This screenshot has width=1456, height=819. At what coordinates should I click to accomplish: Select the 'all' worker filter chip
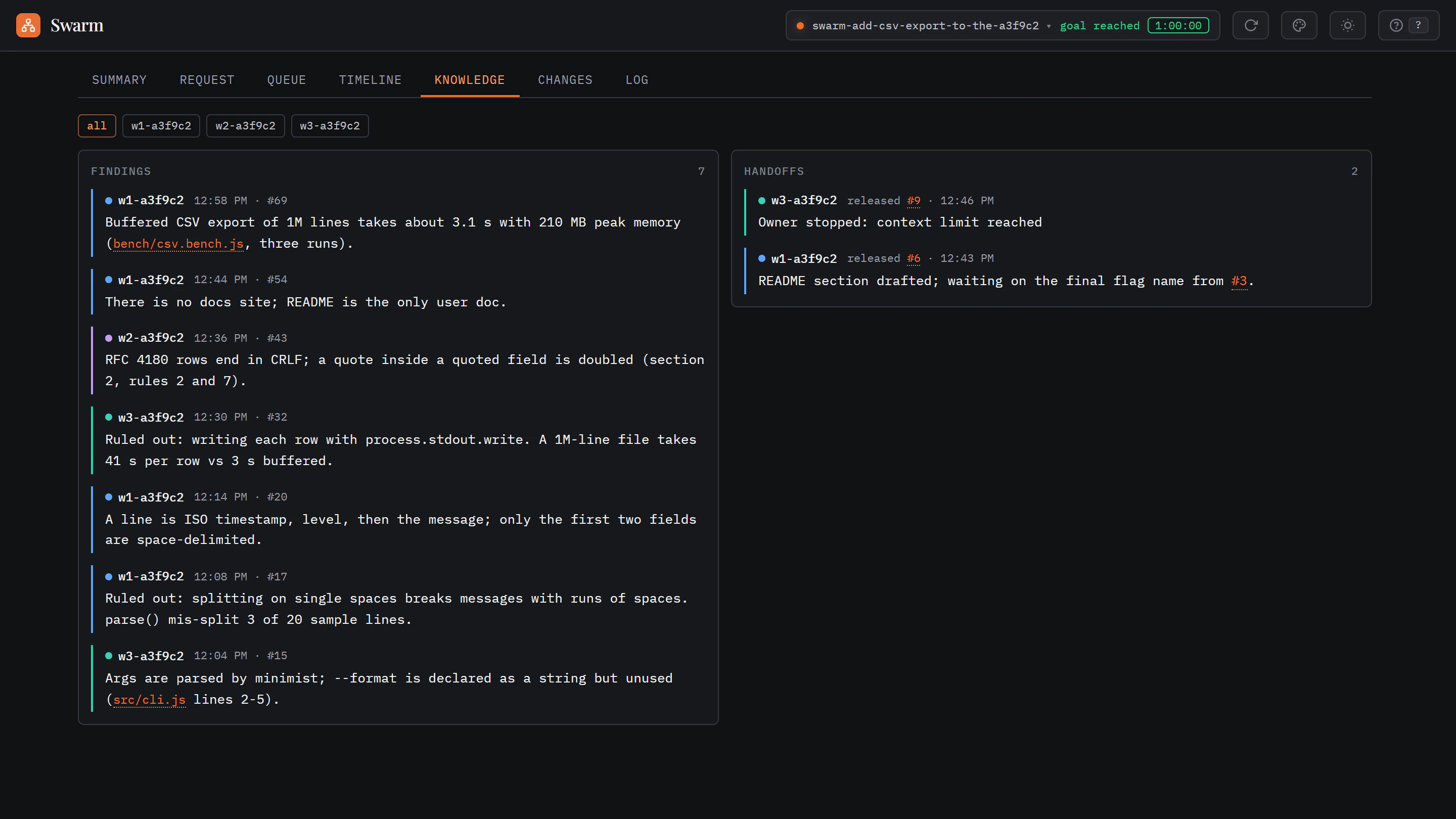97,125
